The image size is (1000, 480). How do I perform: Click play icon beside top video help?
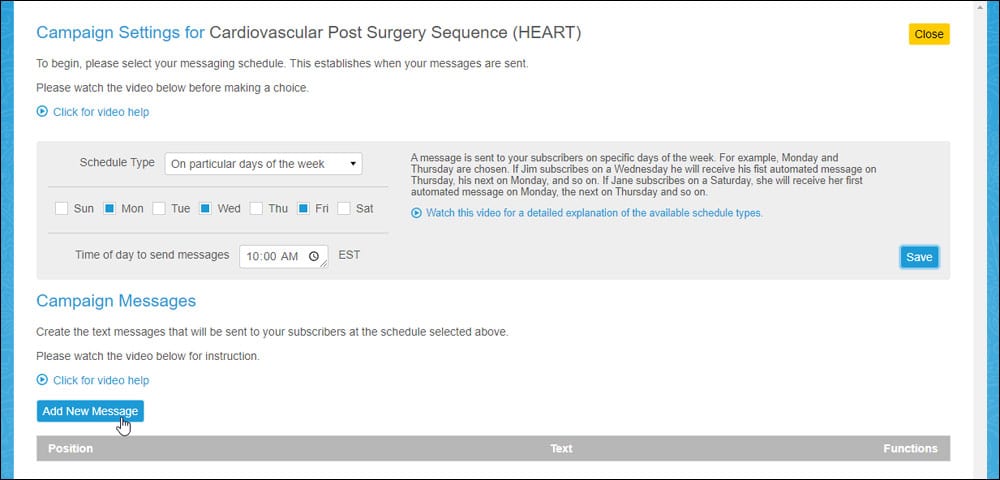tap(42, 112)
